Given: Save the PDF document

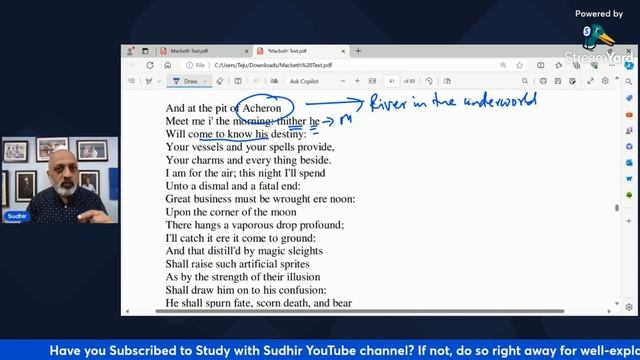Looking at the screenshot, I should 558,81.
